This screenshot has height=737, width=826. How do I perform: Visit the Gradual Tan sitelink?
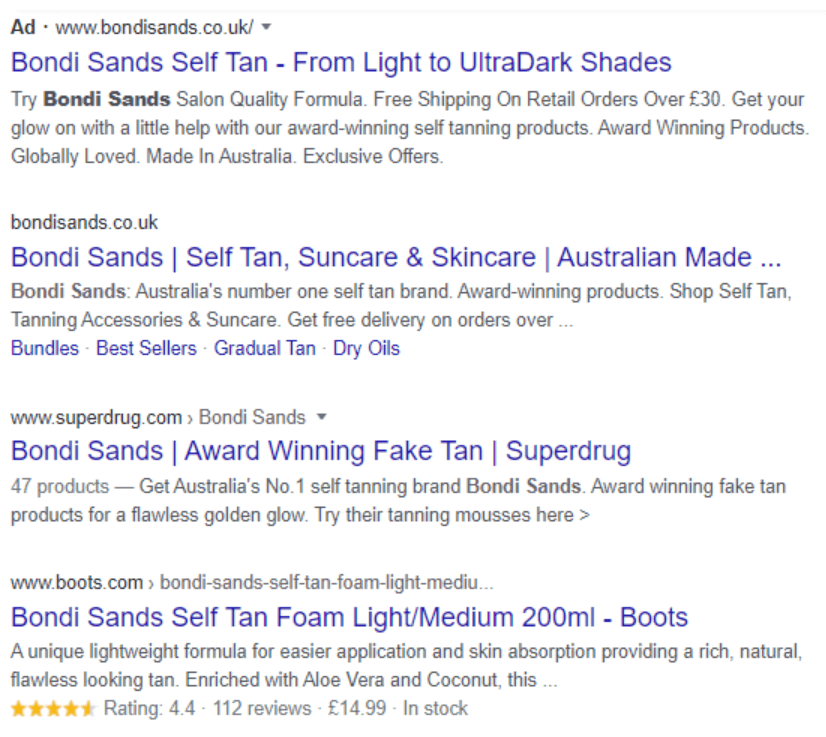[264, 348]
